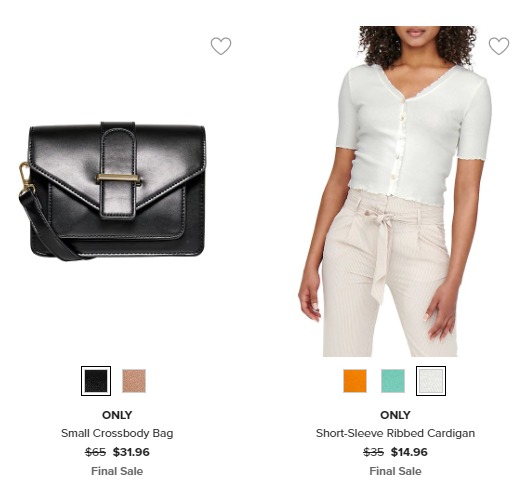Click the $31.96 sale price of the bag
The image size is (528, 488).
coord(131,452)
